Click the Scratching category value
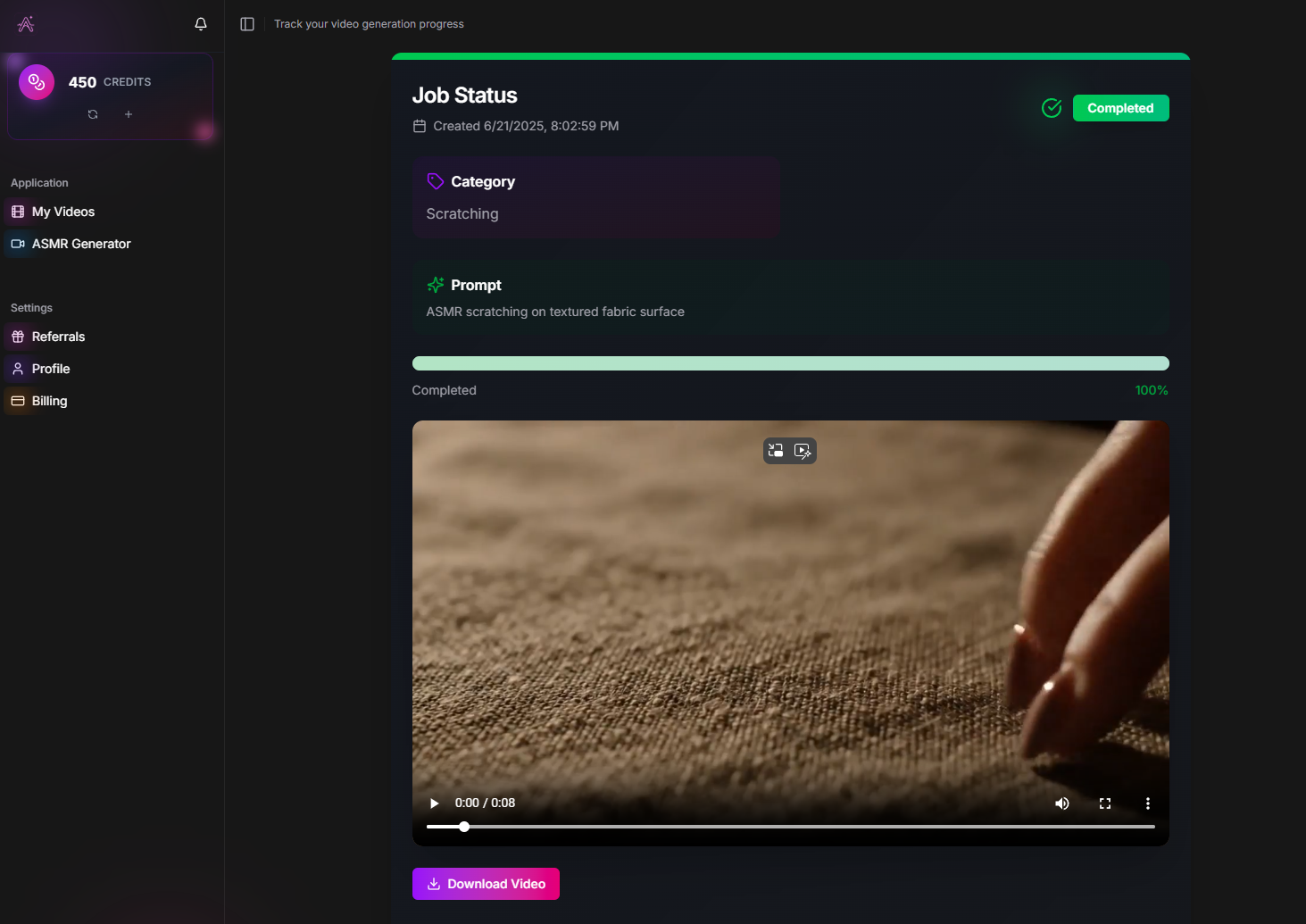This screenshot has height=924, width=1306. [x=462, y=213]
